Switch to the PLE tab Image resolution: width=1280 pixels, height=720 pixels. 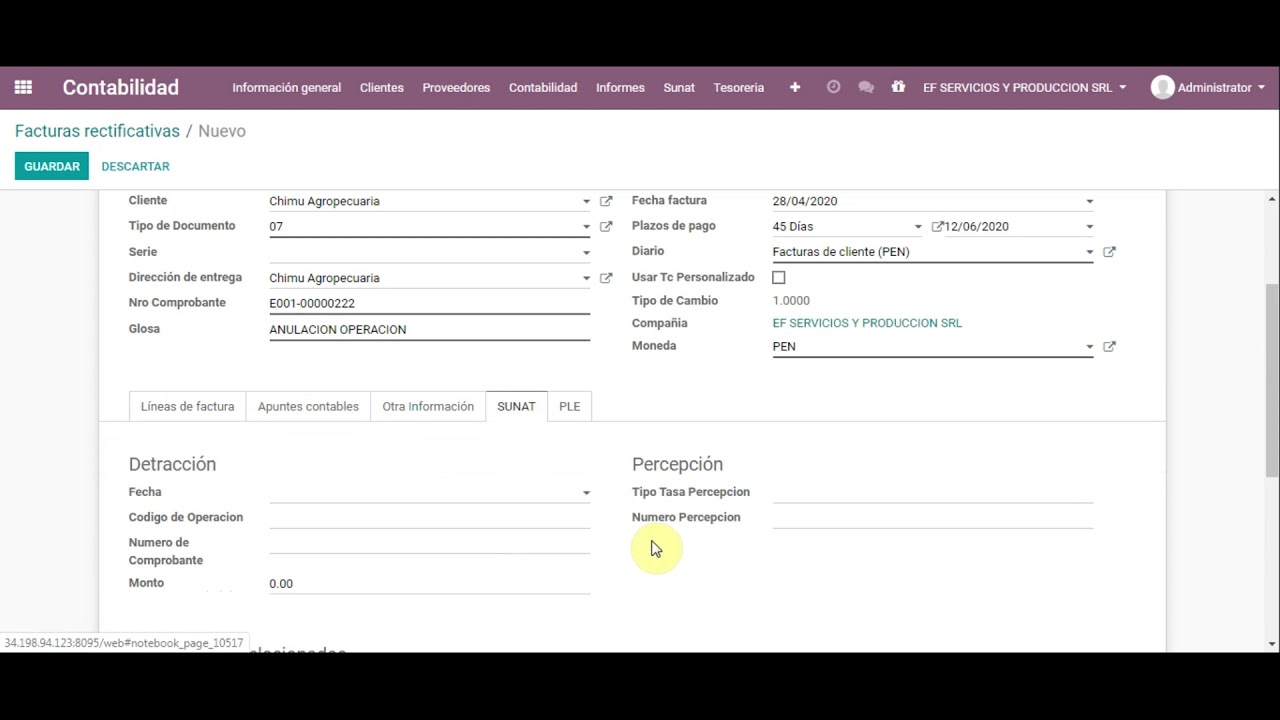(x=569, y=407)
